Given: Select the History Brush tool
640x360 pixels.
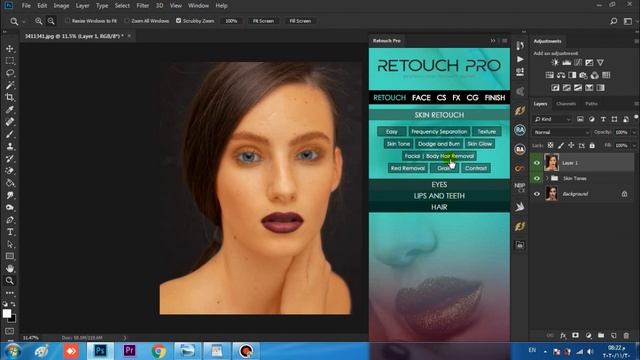Looking at the screenshot, I should [x=10, y=159].
